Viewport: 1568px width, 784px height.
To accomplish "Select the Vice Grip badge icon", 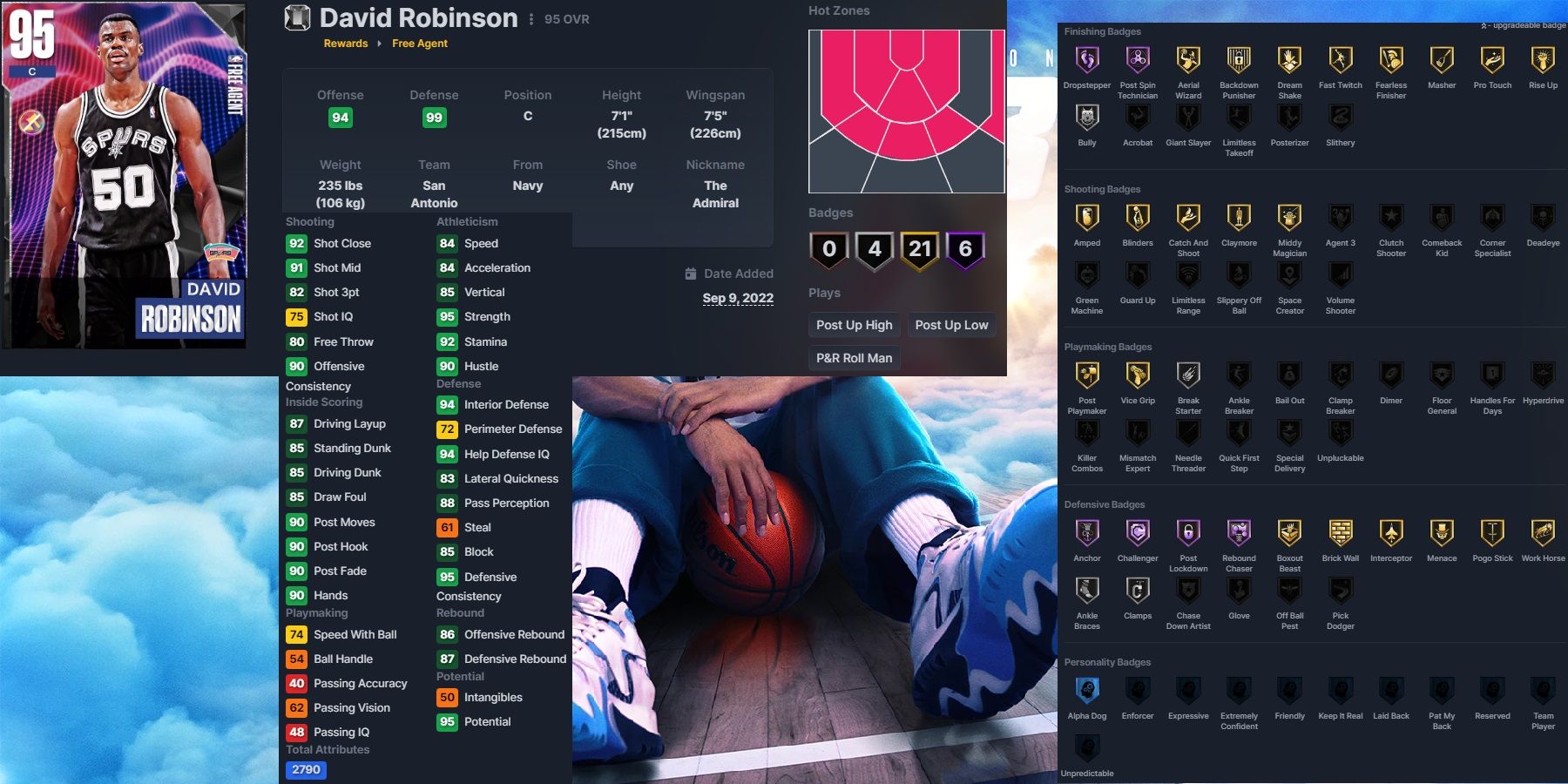I will point(1138,375).
